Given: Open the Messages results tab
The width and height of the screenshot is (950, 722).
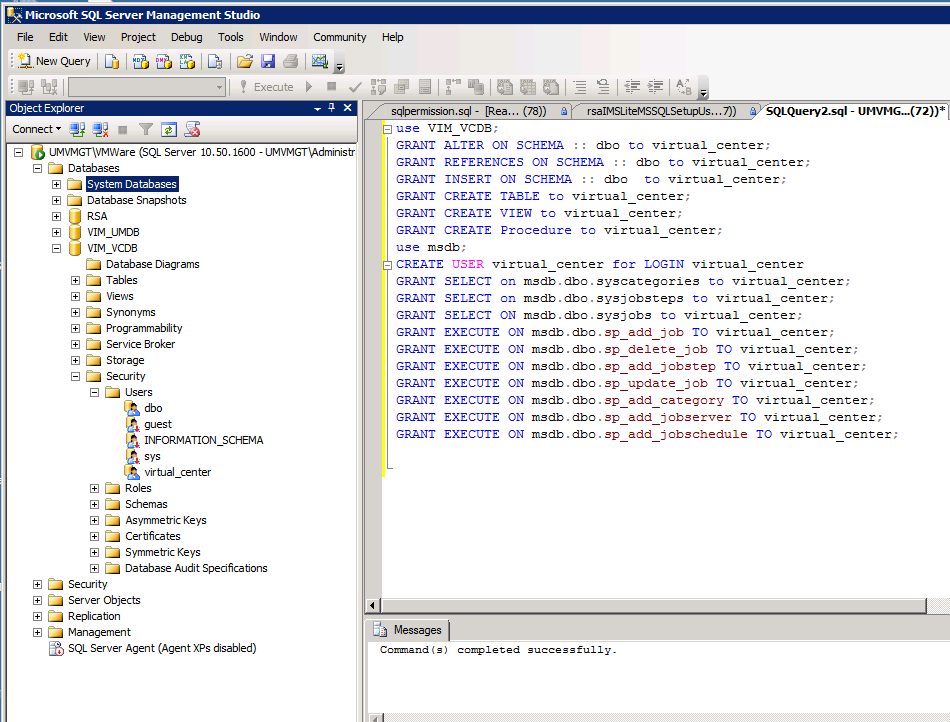Looking at the screenshot, I should (408, 630).
